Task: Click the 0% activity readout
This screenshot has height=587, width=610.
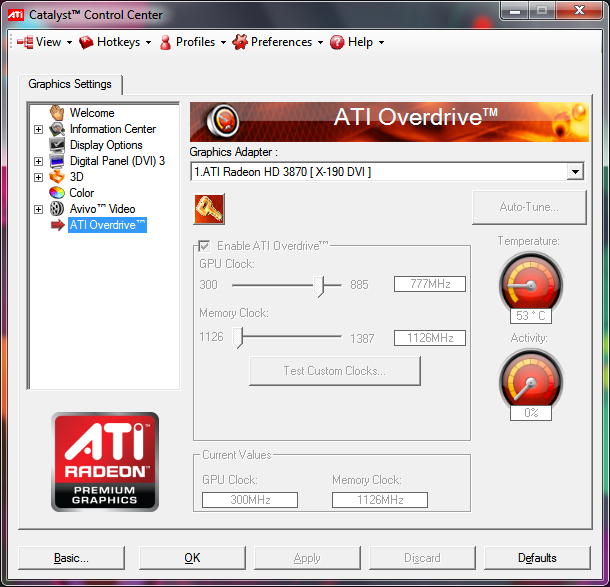Action: pyautogui.click(x=531, y=413)
